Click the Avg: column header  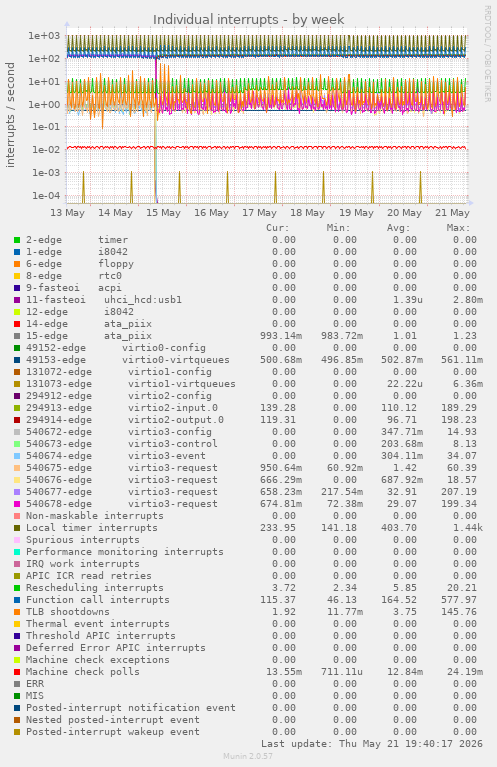pos(398,228)
